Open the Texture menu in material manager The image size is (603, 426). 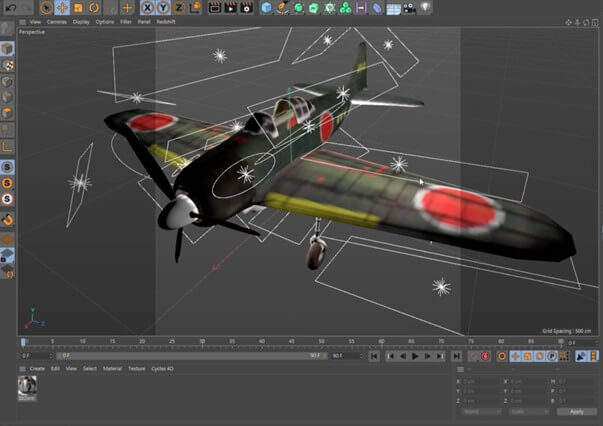[136, 368]
